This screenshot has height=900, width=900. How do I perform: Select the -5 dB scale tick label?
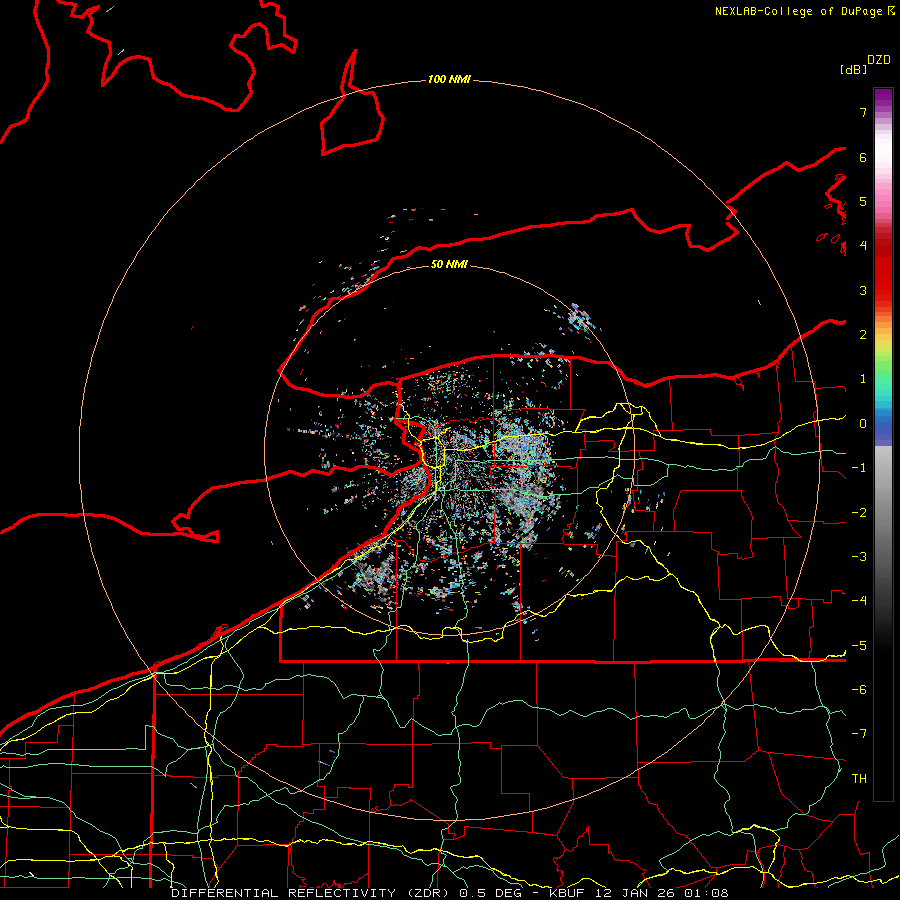(859, 646)
